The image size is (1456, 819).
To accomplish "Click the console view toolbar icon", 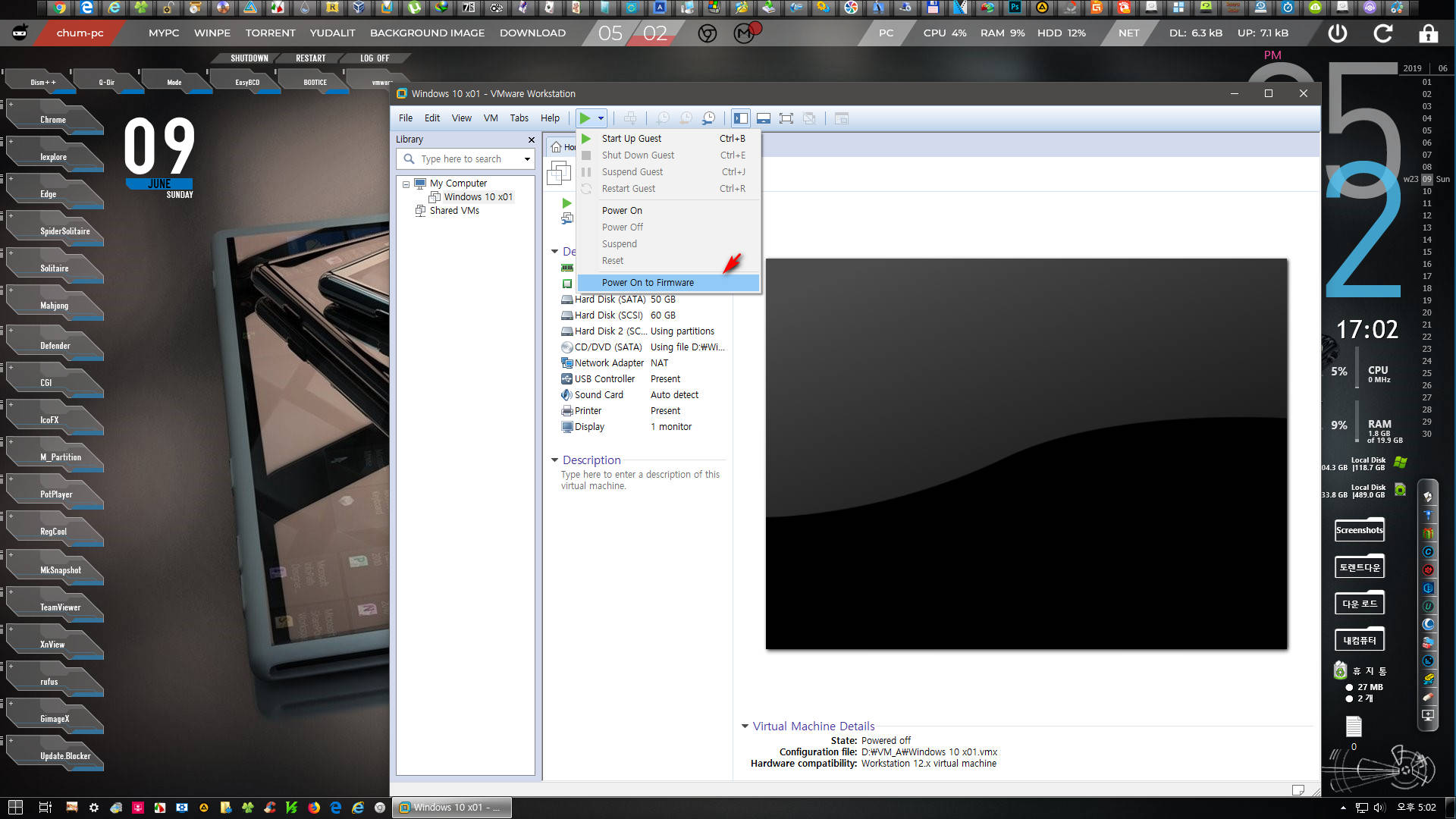I will 841,118.
